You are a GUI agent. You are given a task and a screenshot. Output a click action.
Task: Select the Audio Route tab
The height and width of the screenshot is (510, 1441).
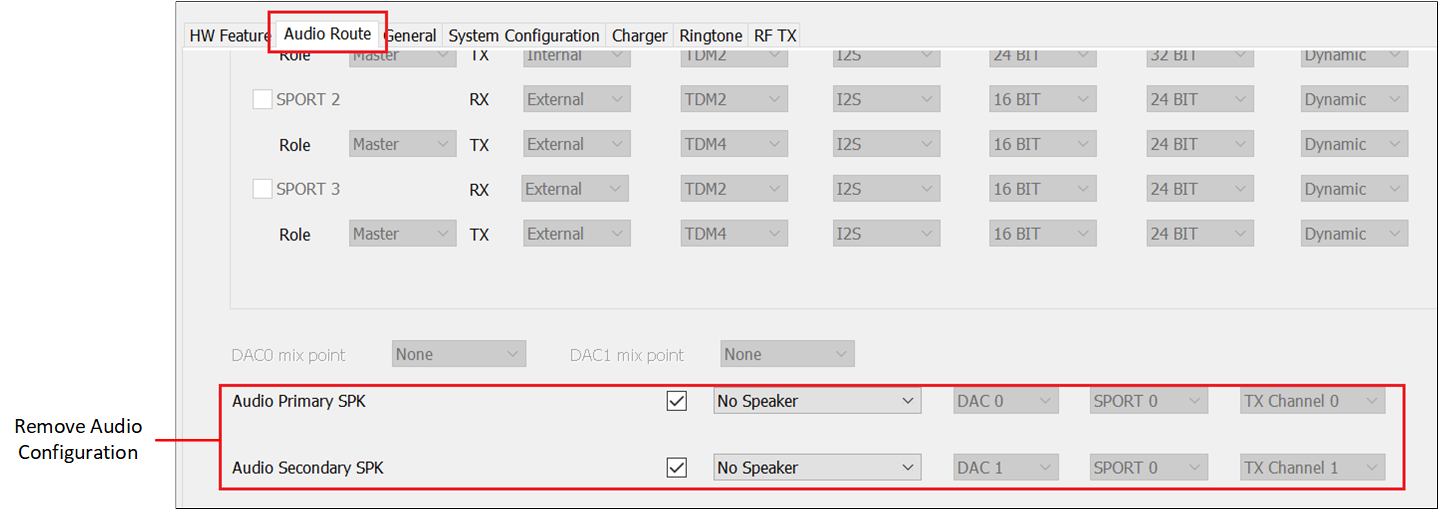coord(327,34)
